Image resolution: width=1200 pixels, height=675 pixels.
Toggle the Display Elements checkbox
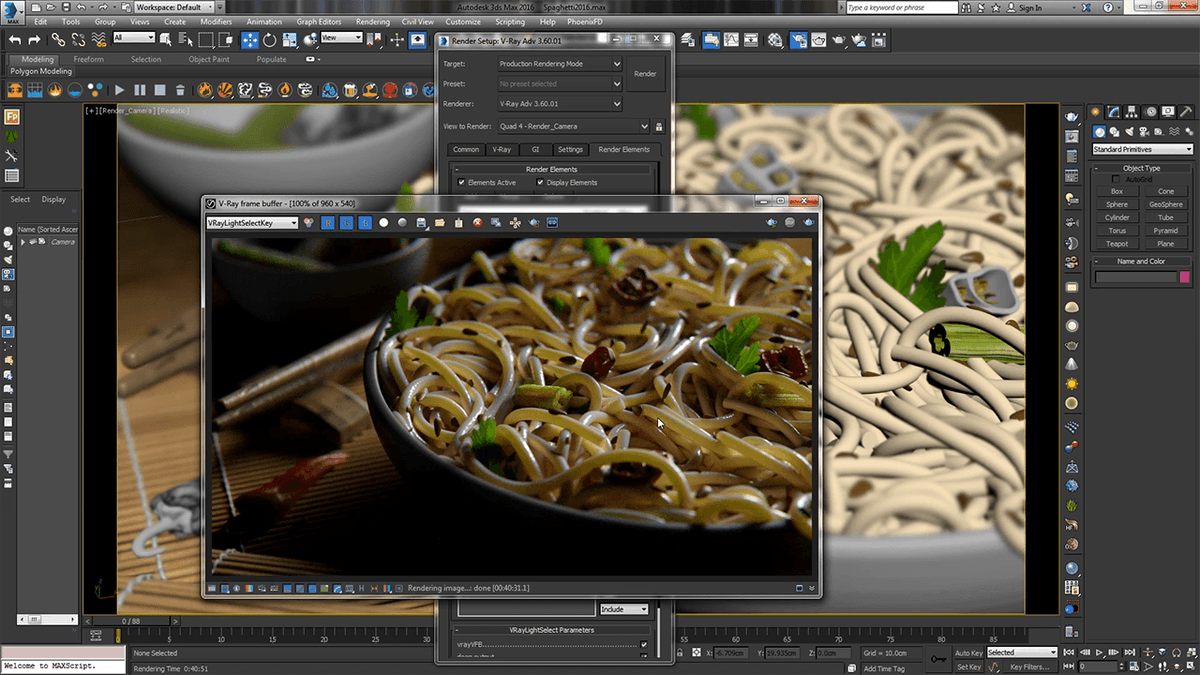tap(540, 183)
